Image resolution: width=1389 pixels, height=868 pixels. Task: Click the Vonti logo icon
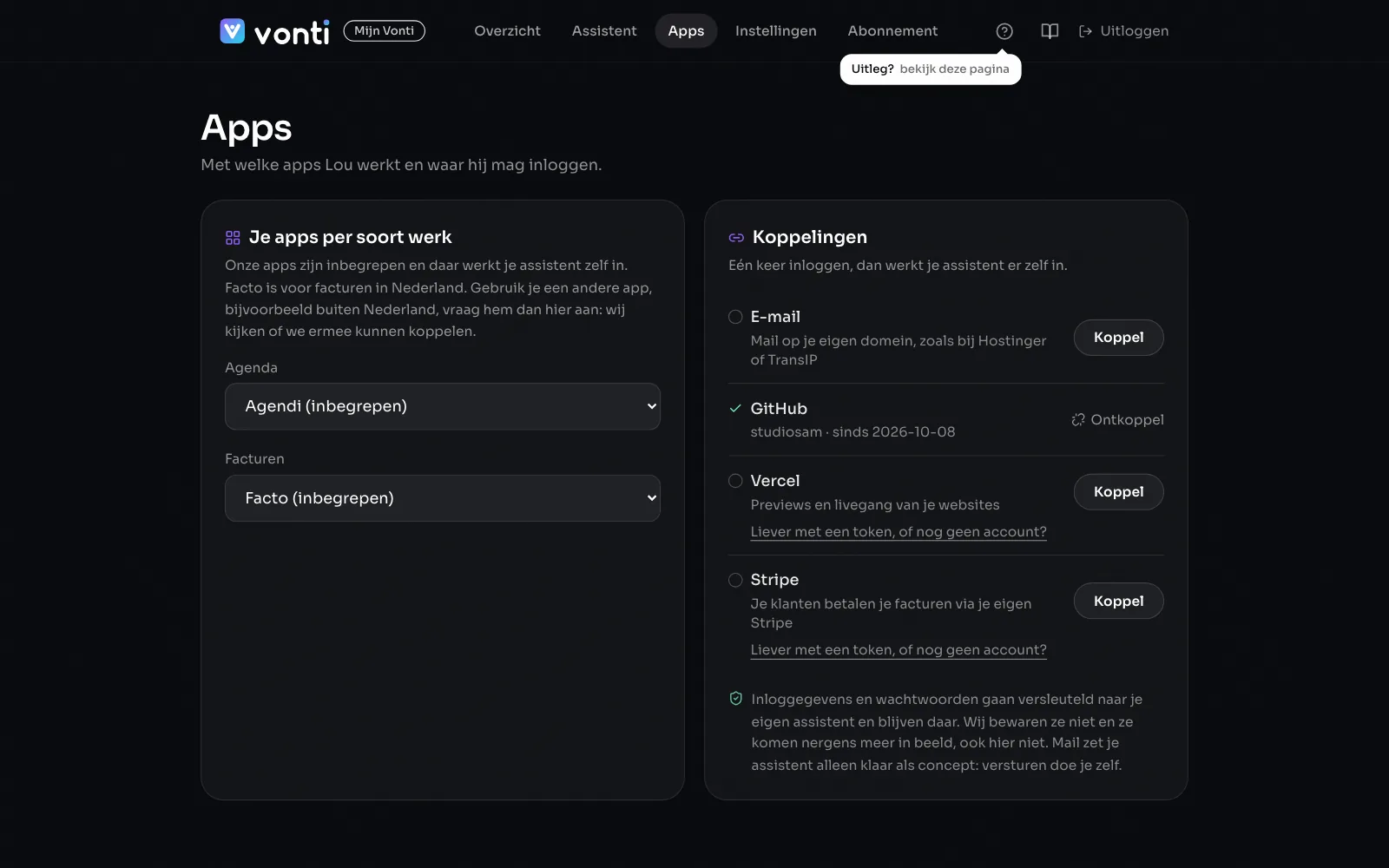pyautogui.click(x=232, y=31)
